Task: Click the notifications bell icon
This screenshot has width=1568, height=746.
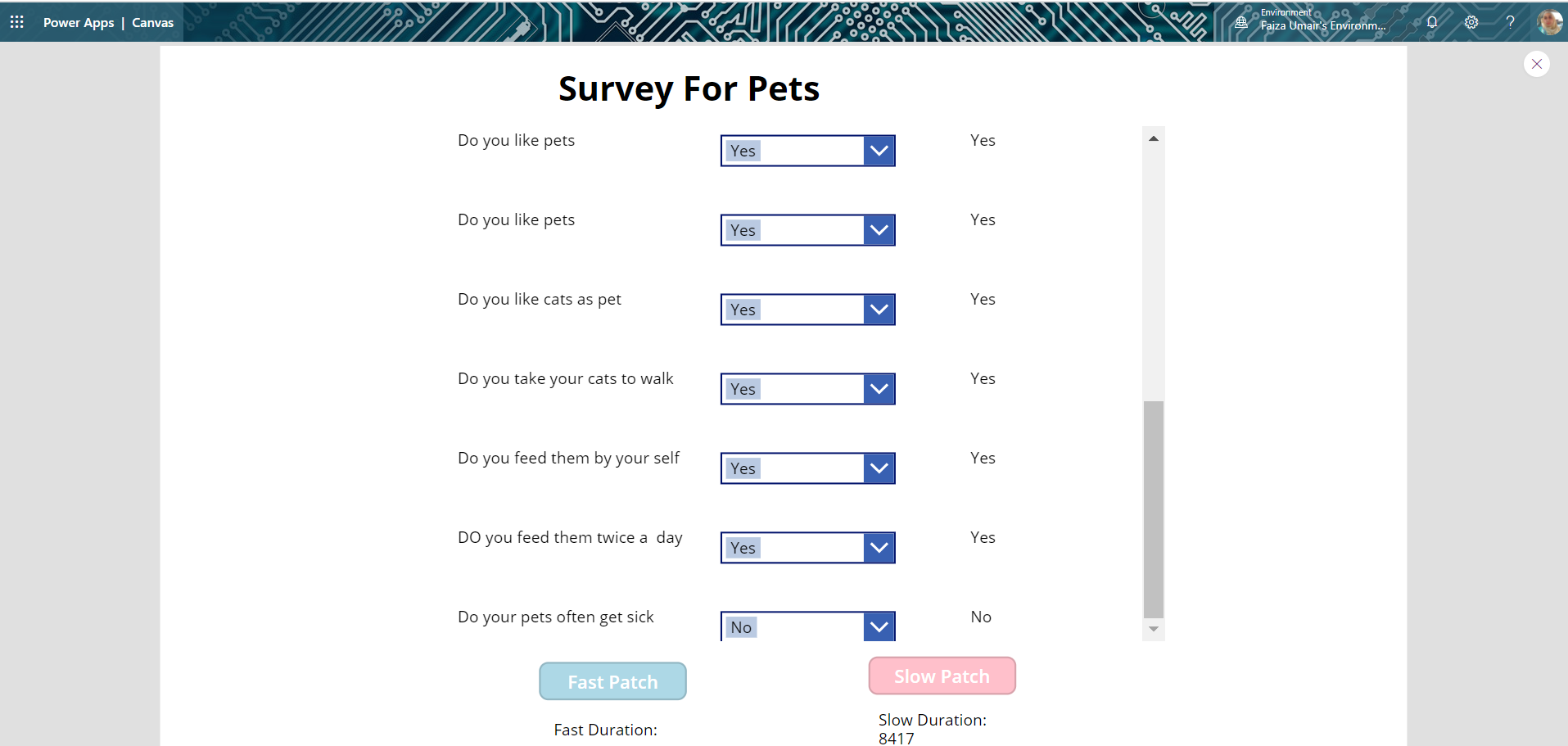Action: (x=1432, y=22)
